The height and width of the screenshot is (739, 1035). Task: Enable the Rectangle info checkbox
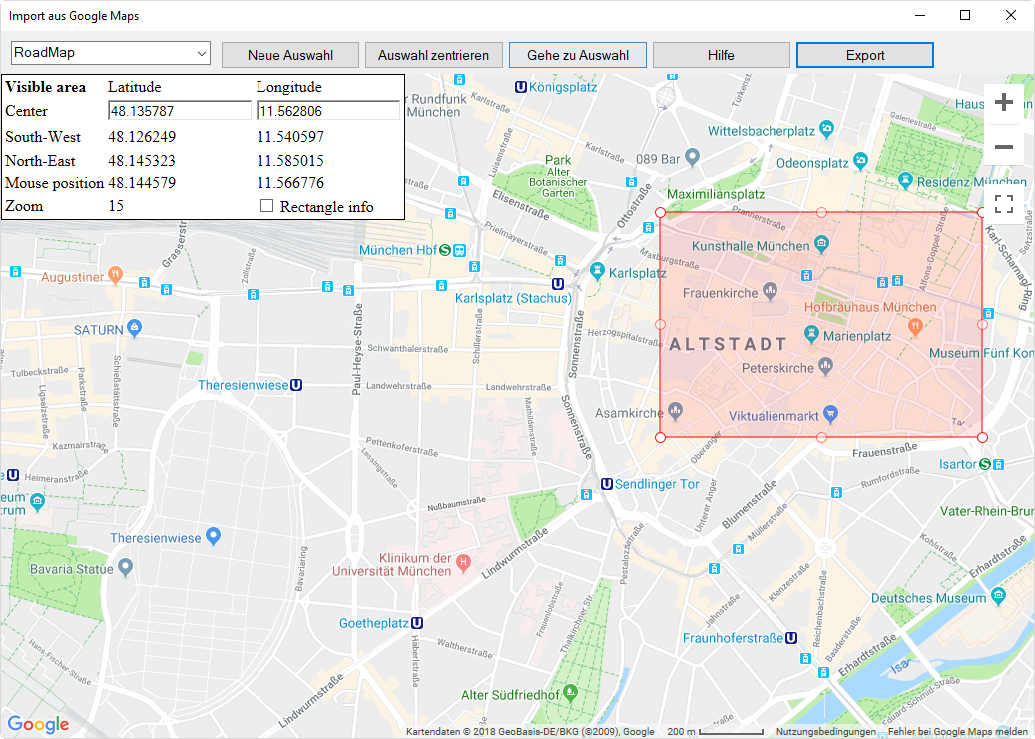(x=267, y=206)
